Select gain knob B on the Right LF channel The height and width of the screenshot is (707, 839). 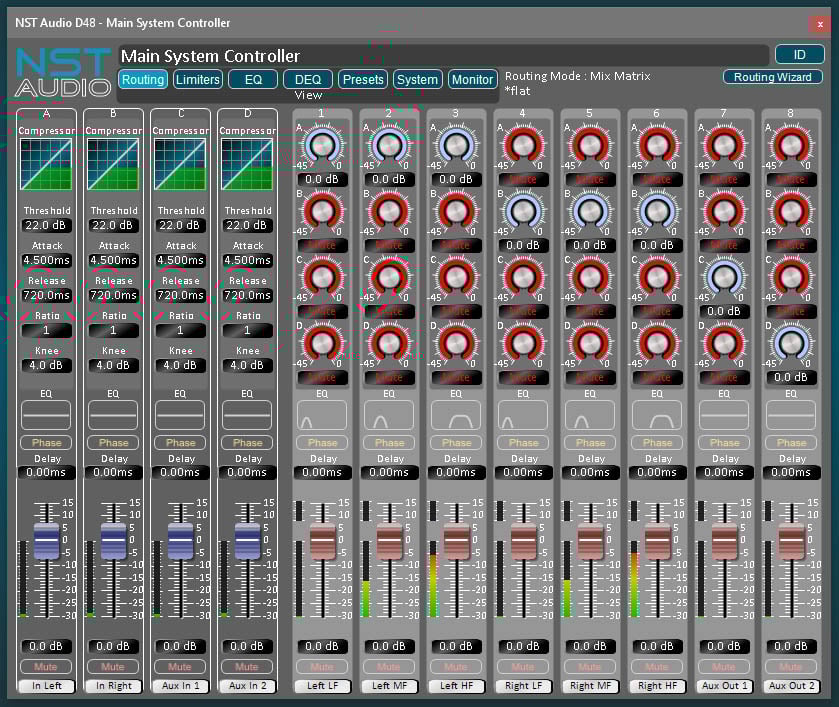[523, 212]
